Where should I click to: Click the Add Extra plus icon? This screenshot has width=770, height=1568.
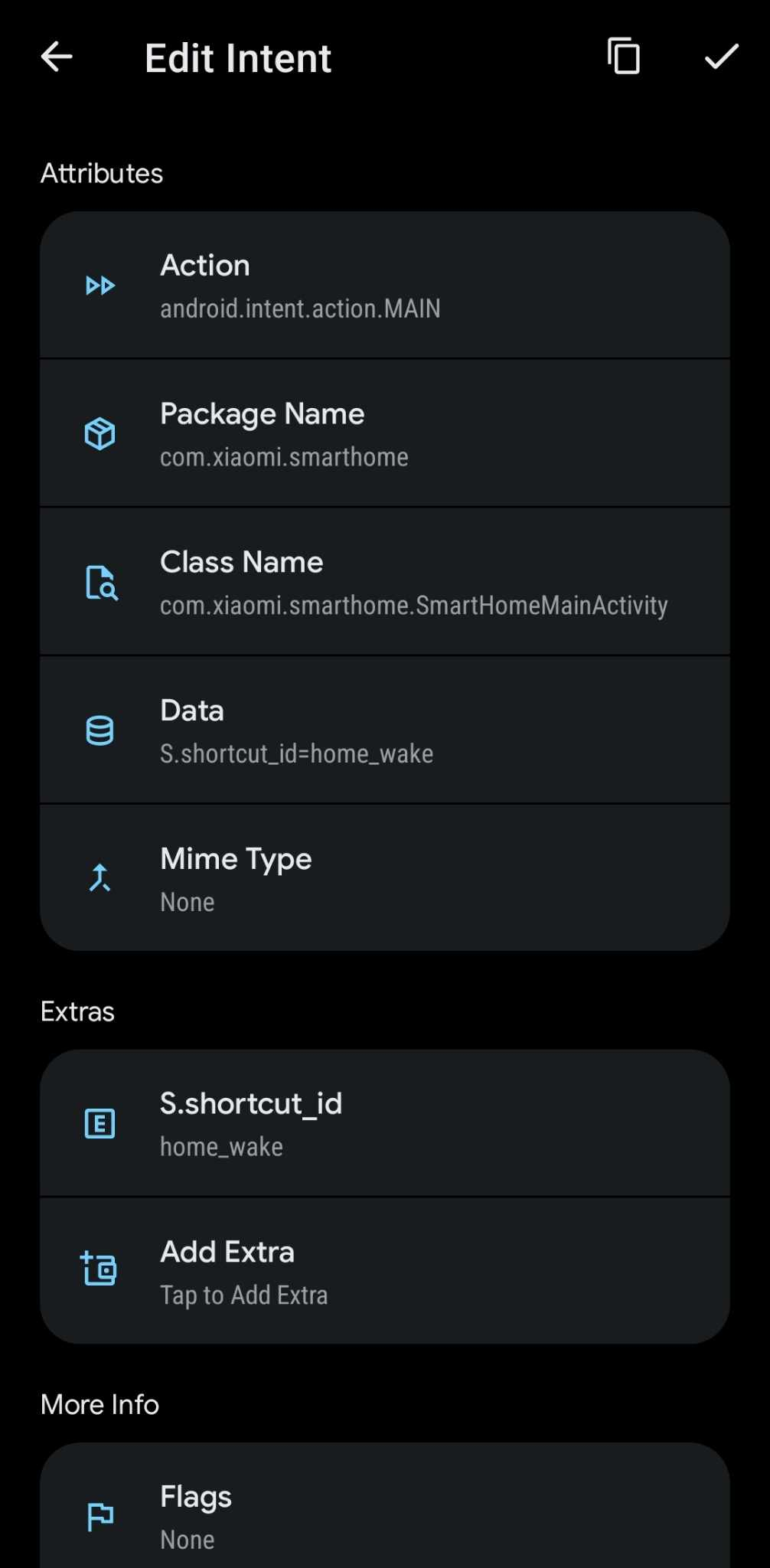(99, 1268)
